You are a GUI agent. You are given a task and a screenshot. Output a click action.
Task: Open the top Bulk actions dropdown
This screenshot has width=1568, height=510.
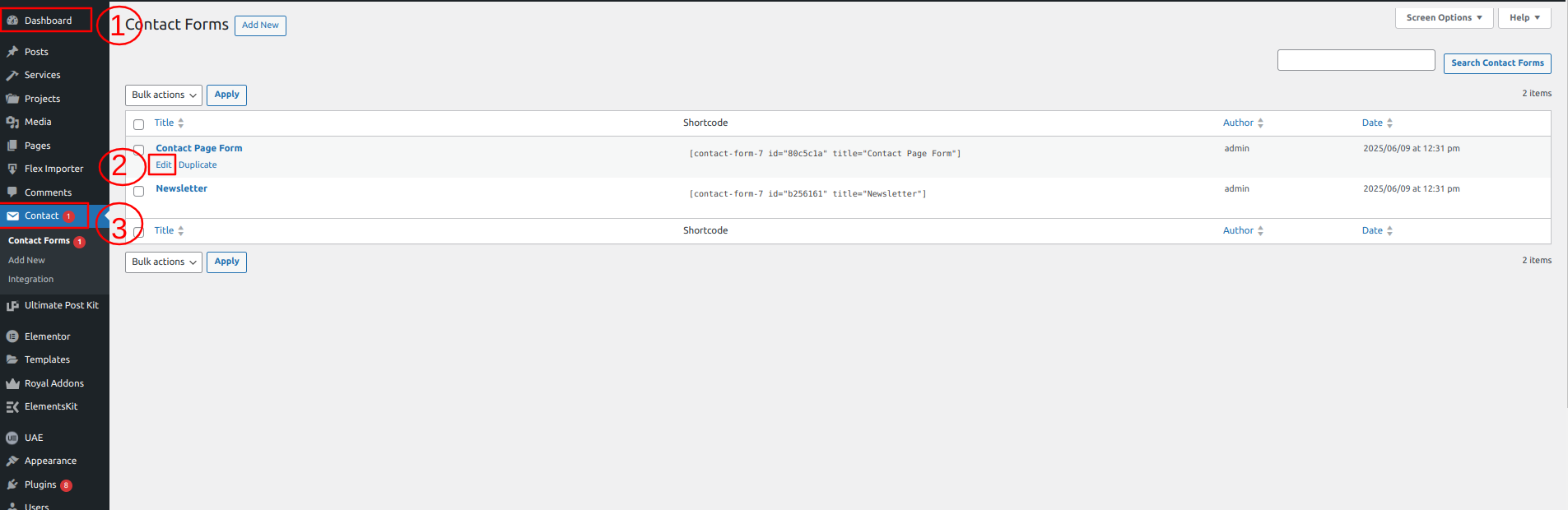point(164,95)
